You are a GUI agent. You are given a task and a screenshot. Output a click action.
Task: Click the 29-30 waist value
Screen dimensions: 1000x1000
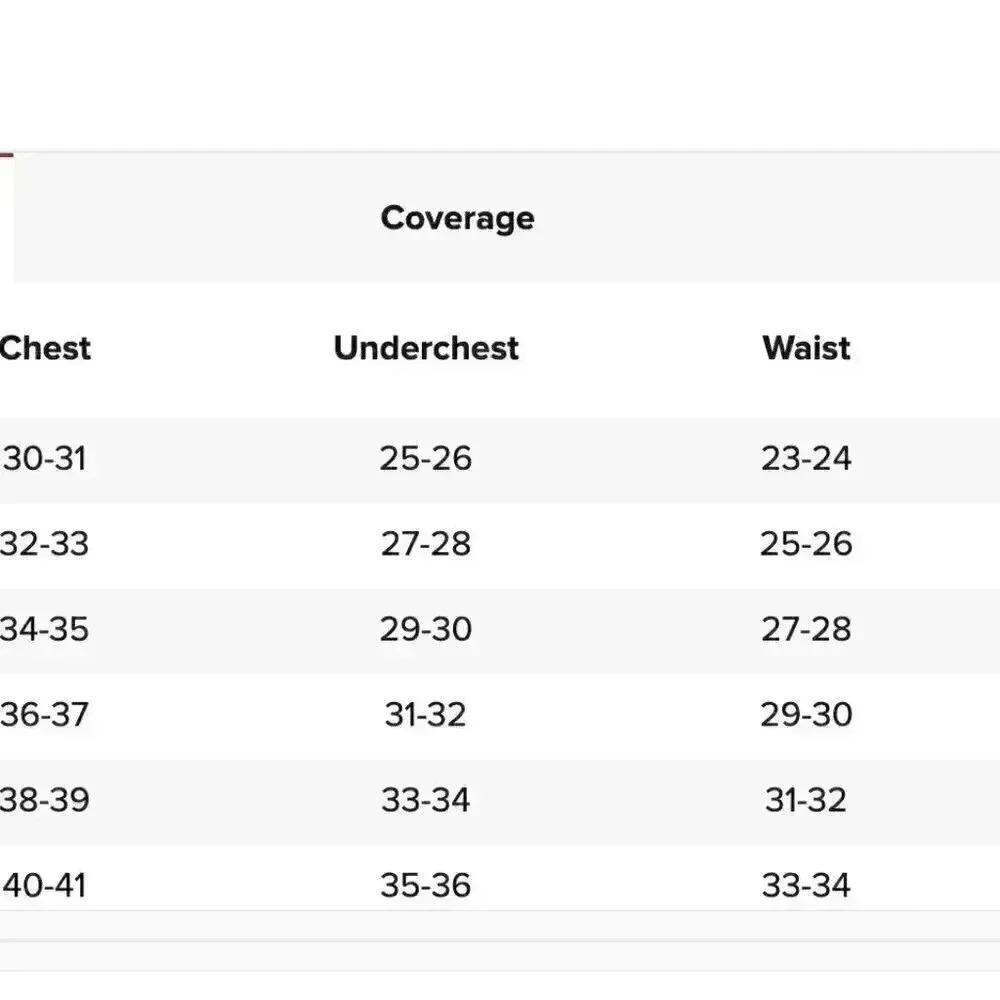(x=806, y=715)
